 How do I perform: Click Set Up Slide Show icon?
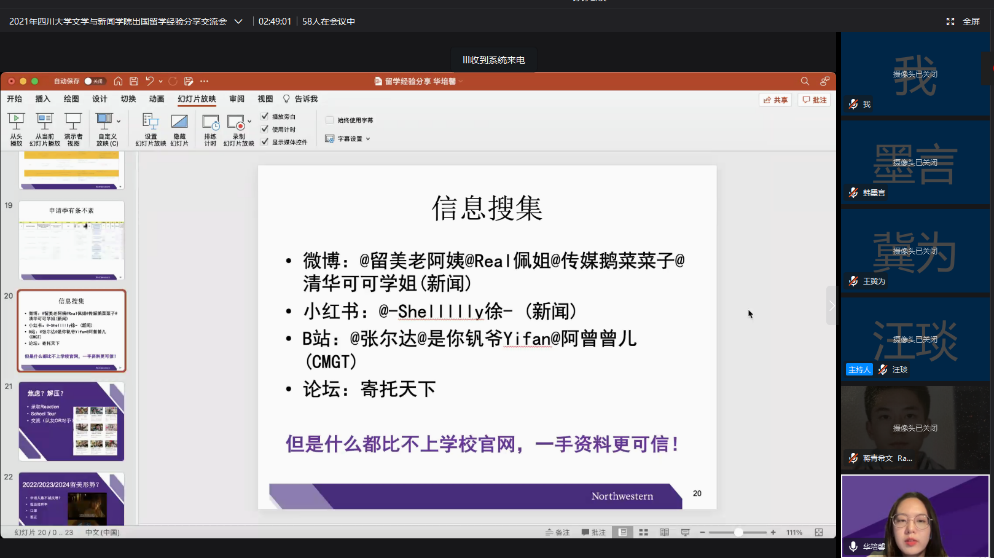pos(150,122)
